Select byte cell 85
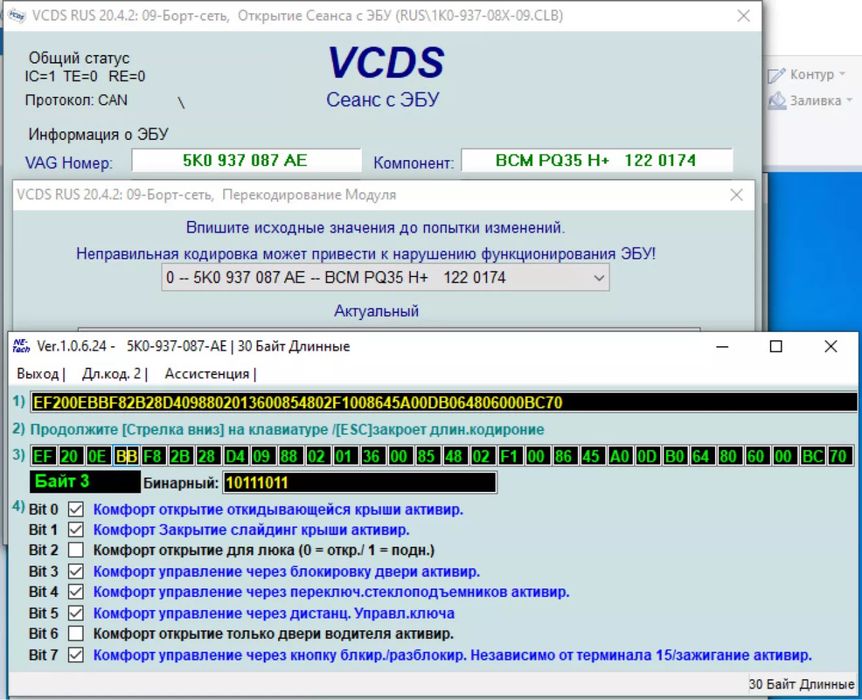Image resolution: width=862 pixels, height=700 pixels. click(x=428, y=456)
